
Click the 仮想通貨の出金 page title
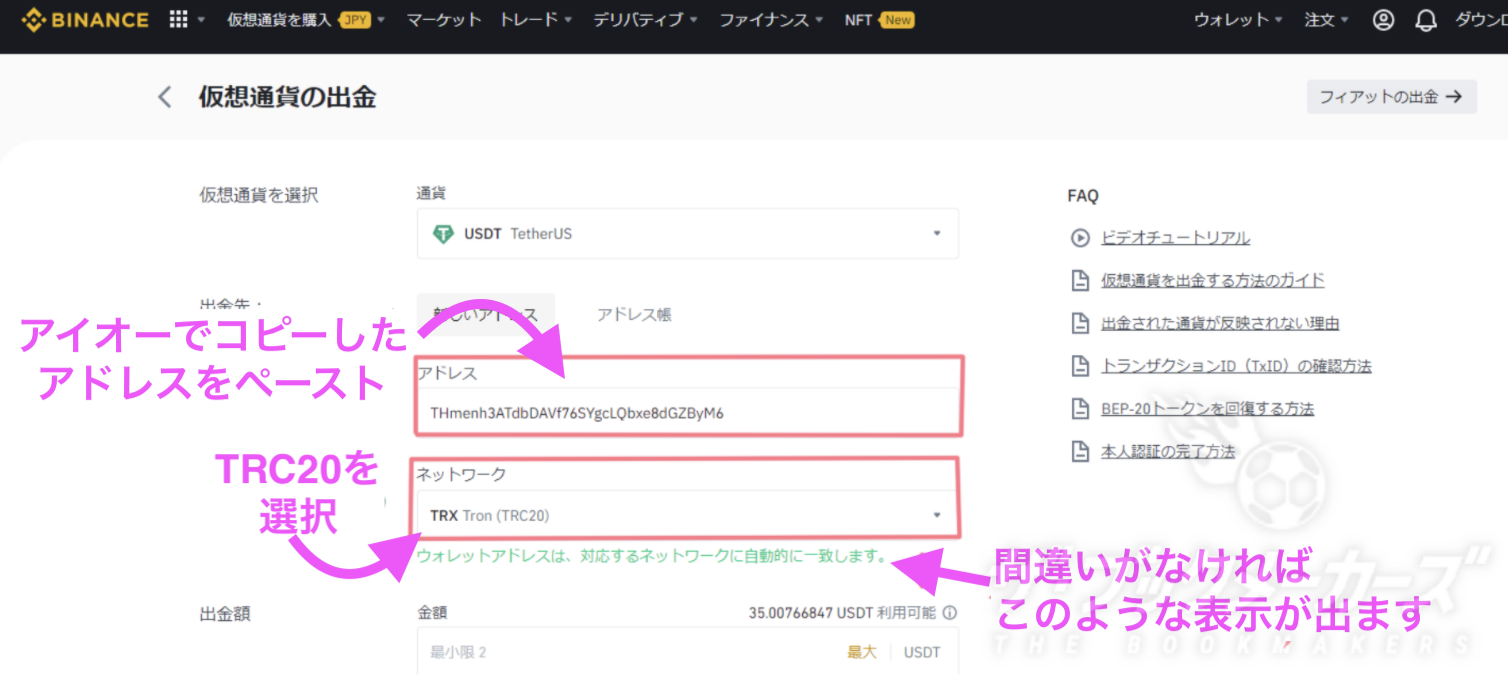click(x=287, y=97)
